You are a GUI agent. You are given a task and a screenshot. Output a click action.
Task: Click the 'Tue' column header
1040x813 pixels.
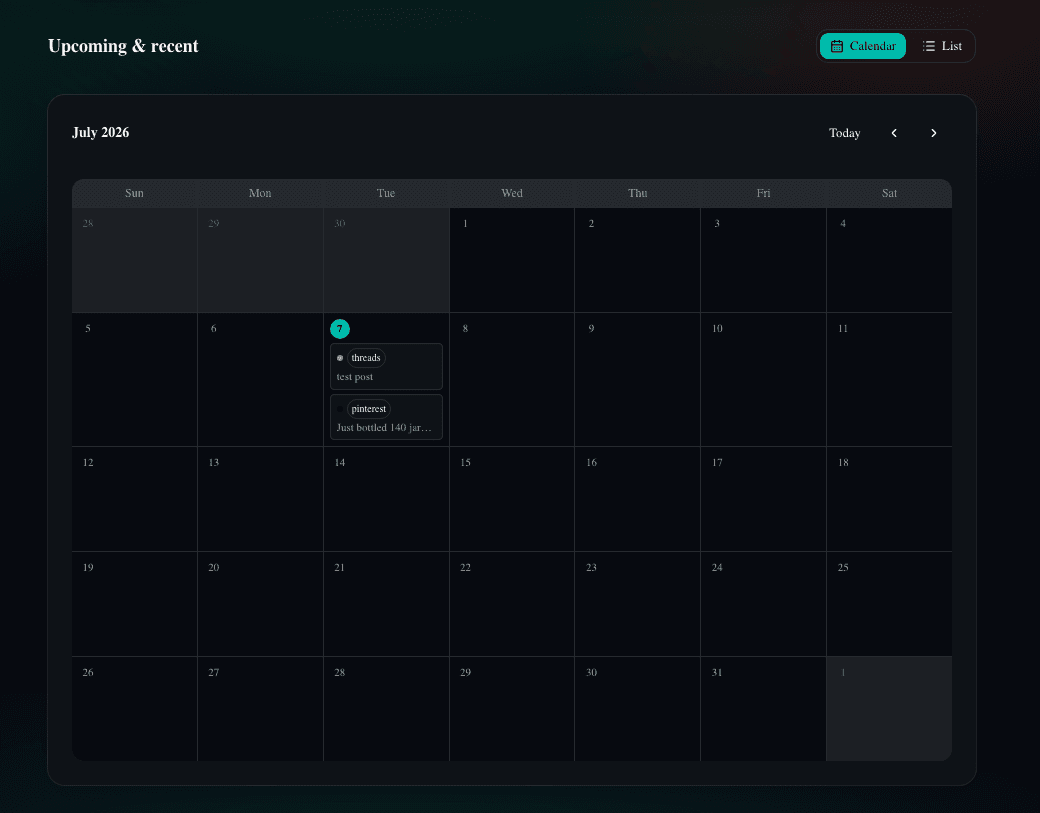pos(386,193)
